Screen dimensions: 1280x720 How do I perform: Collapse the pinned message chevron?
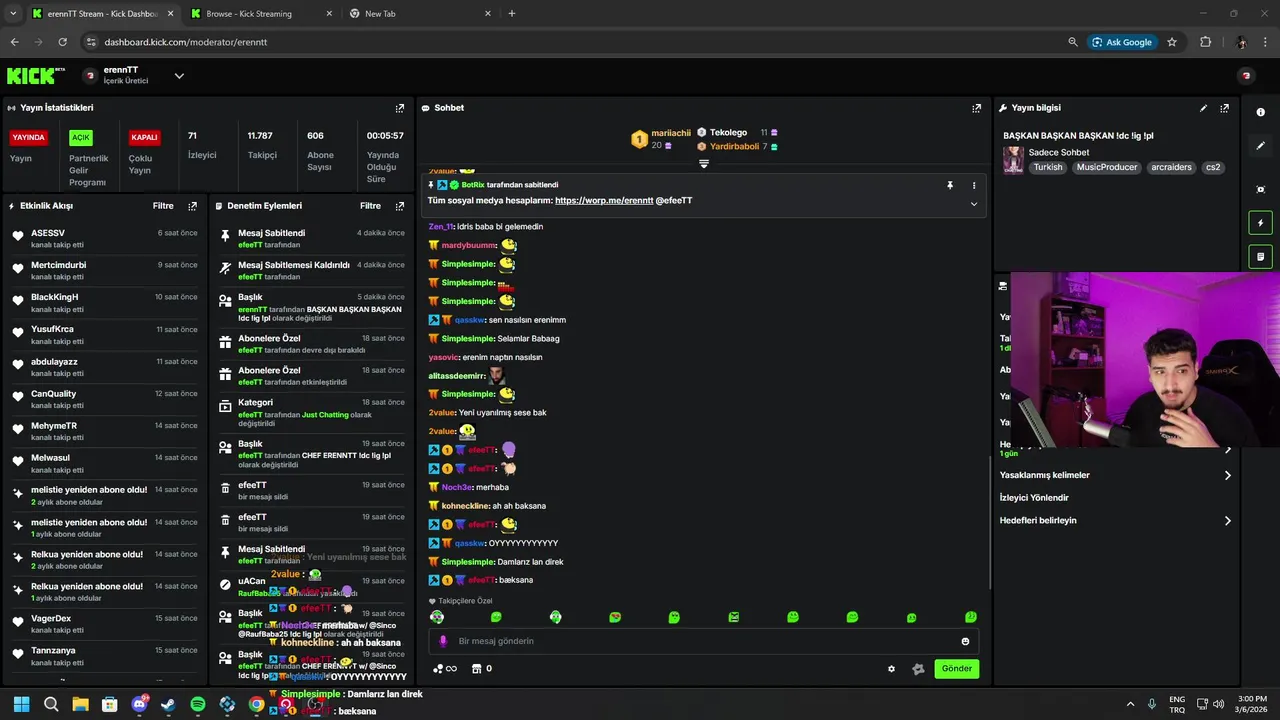point(974,204)
